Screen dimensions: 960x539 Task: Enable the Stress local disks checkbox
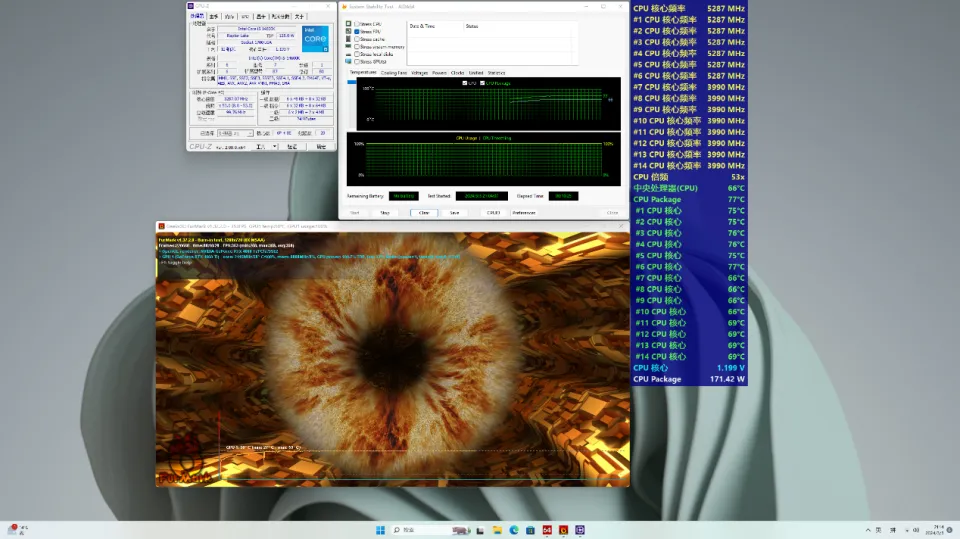click(x=357, y=54)
